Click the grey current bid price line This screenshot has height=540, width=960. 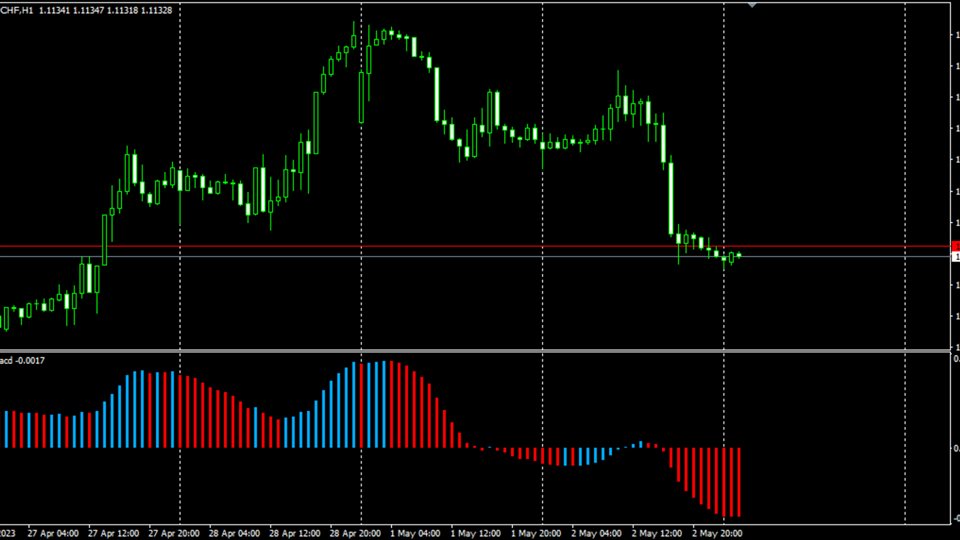click(475, 257)
